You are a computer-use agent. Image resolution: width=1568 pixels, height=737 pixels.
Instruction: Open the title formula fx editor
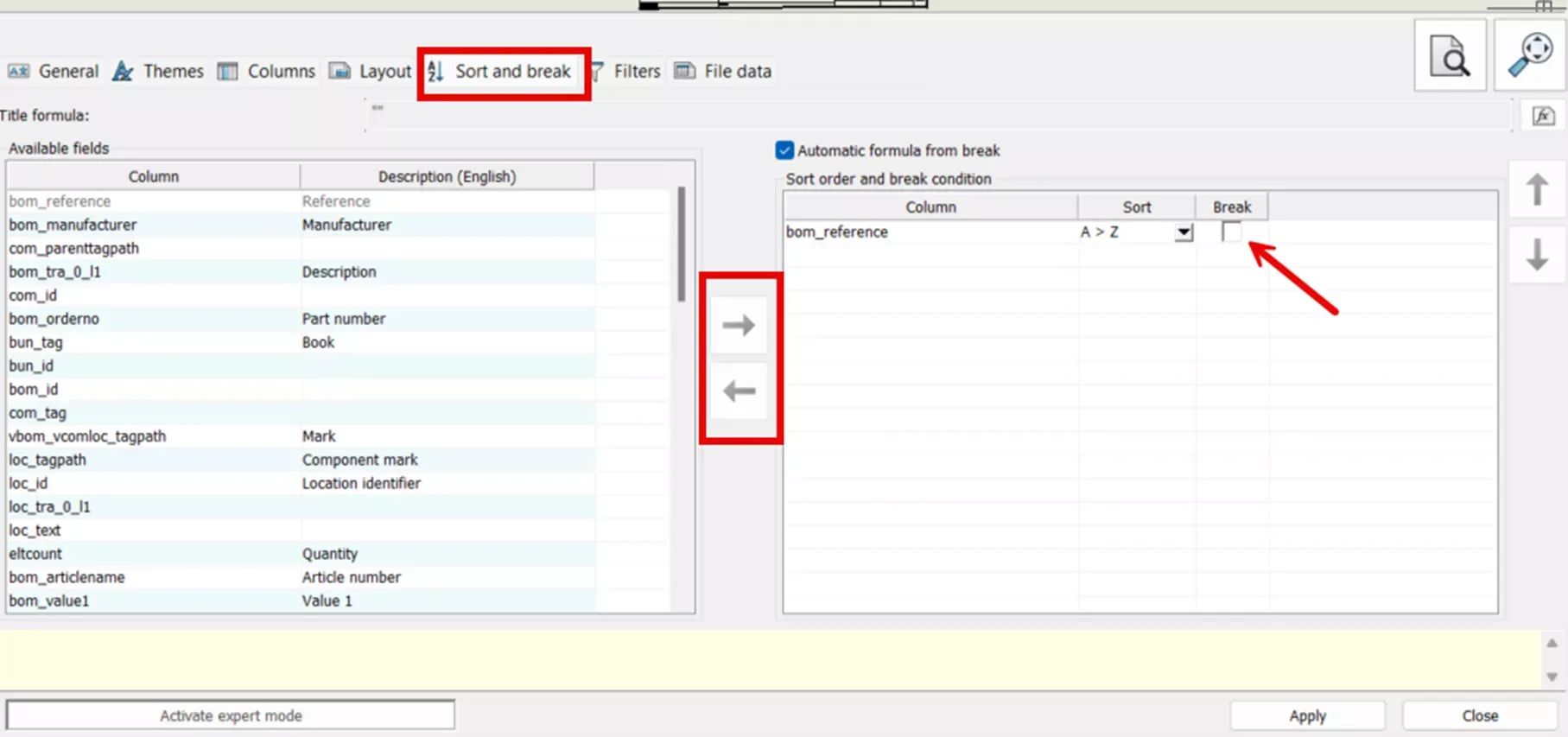click(1543, 116)
